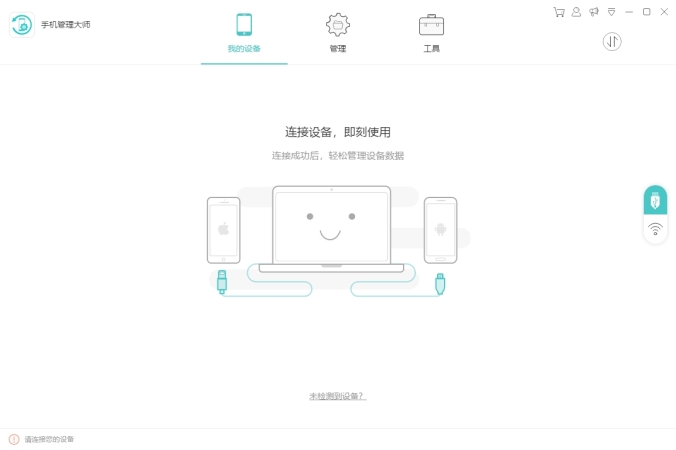The width and height of the screenshot is (676, 450).
Task: Maximize the application window
Action: [647, 12]
